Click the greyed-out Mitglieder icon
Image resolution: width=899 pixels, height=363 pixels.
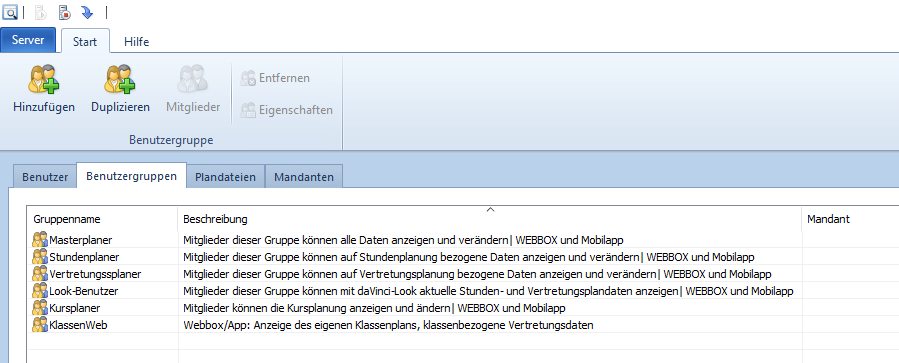(193, 79)
